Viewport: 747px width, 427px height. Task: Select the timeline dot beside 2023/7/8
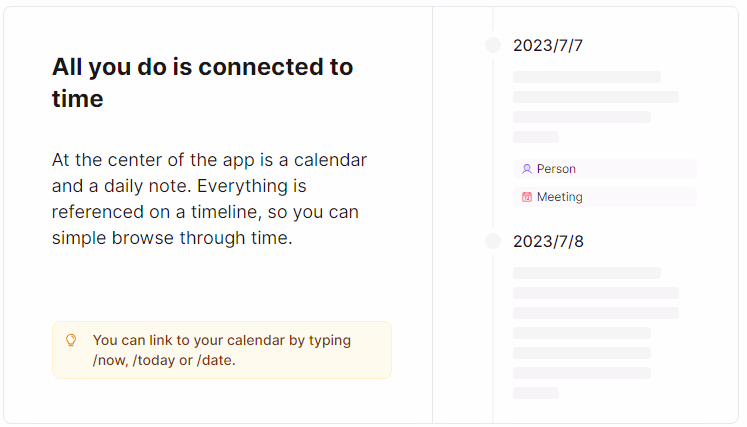[493, 241]
